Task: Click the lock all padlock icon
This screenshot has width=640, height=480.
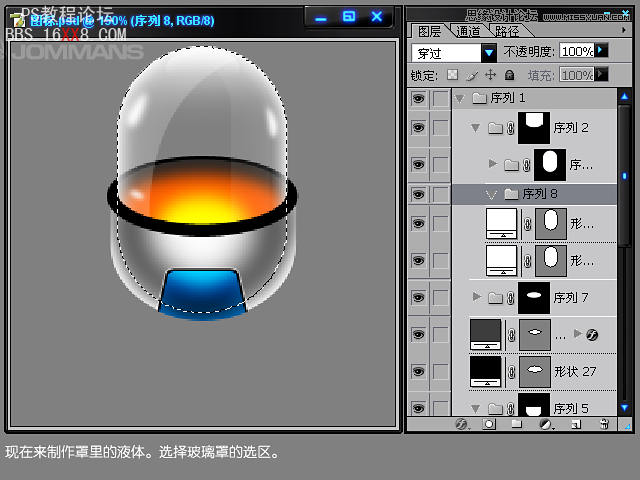Action: 509,75
